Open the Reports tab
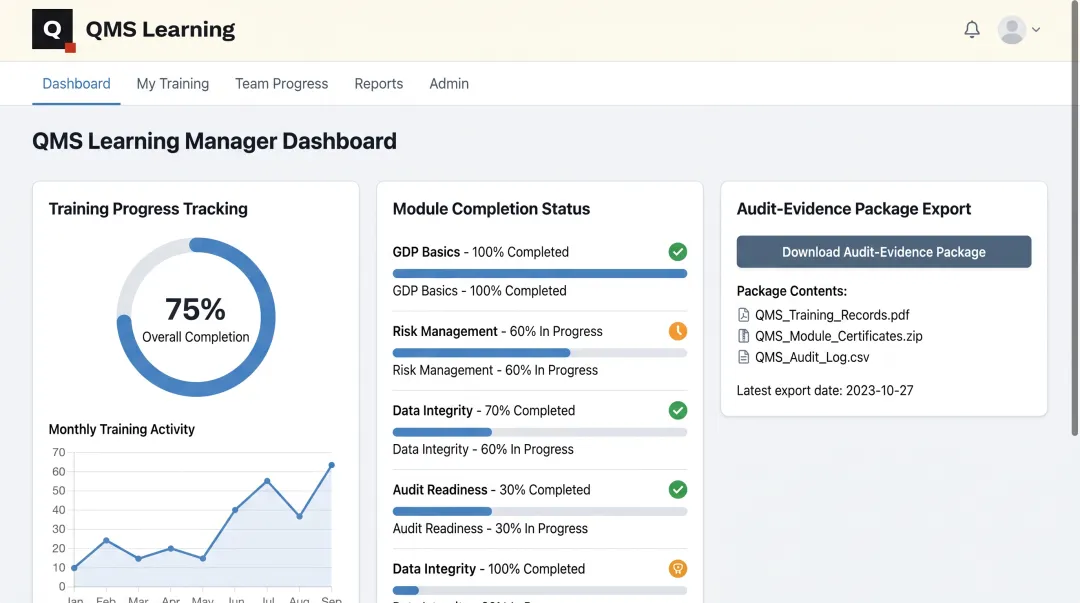This screenshot has width=1080, height=603. (x=379, y=83)
